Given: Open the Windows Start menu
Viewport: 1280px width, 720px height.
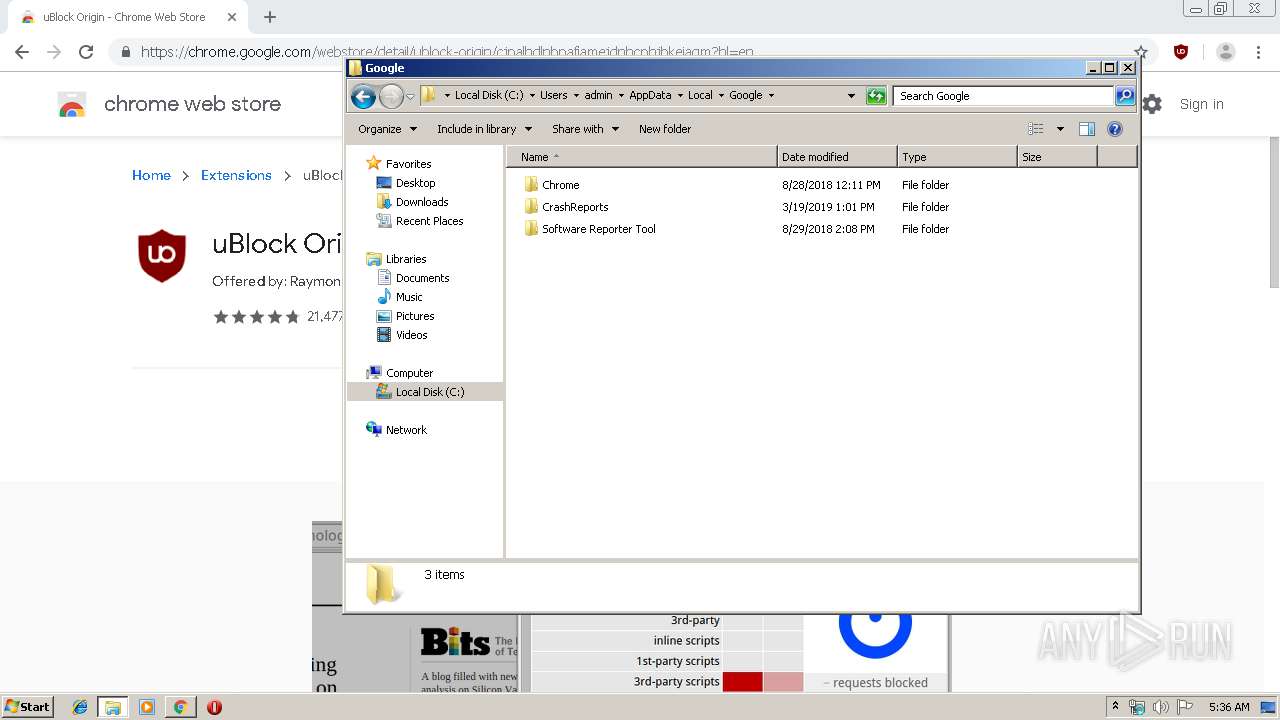Looking at the screenshot, I should (x=27, y=707).
